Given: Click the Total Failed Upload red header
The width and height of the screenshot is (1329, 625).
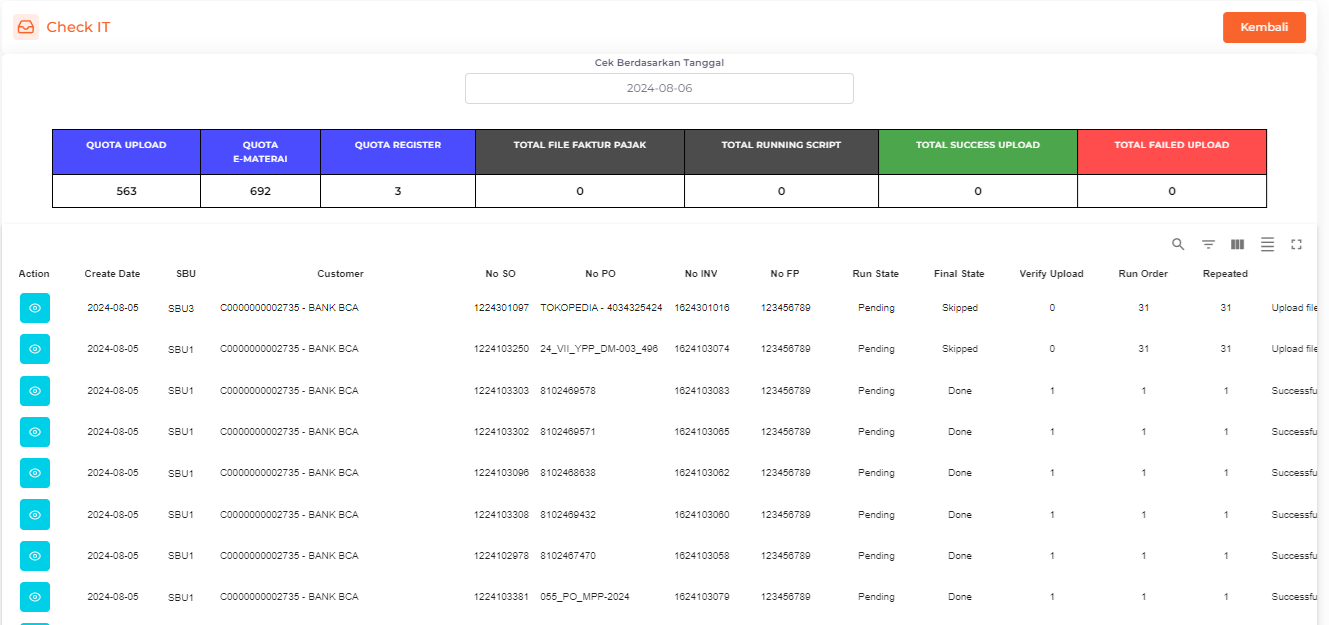Looking at the screenshot, I should 1171,145.
